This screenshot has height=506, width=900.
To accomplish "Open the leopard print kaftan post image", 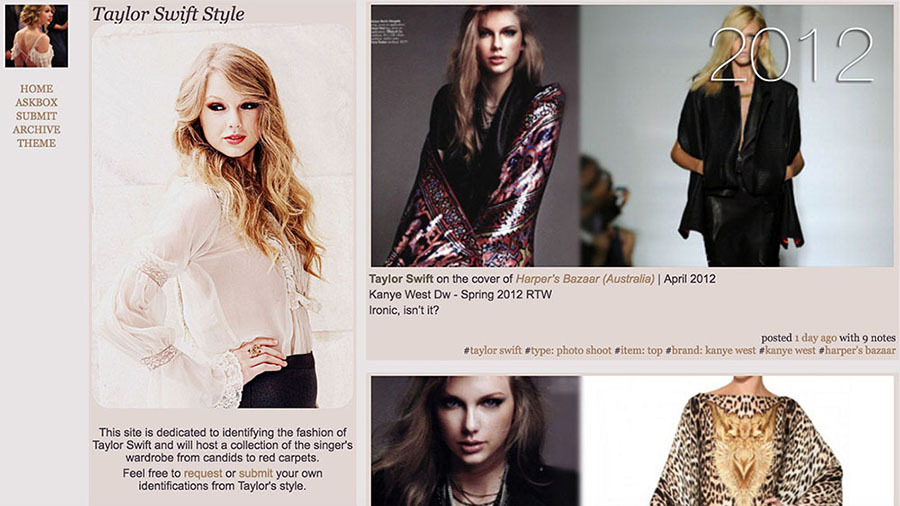I will [x=632, y=441].
